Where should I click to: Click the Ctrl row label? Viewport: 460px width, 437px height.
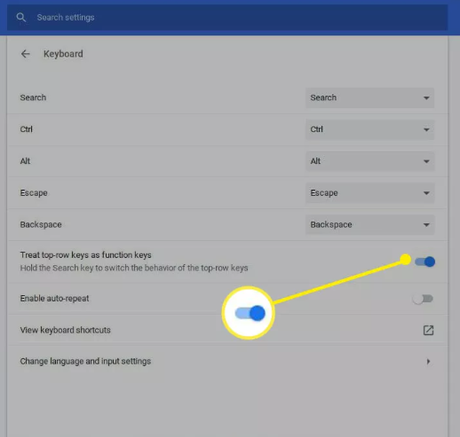tap(26, 129)
